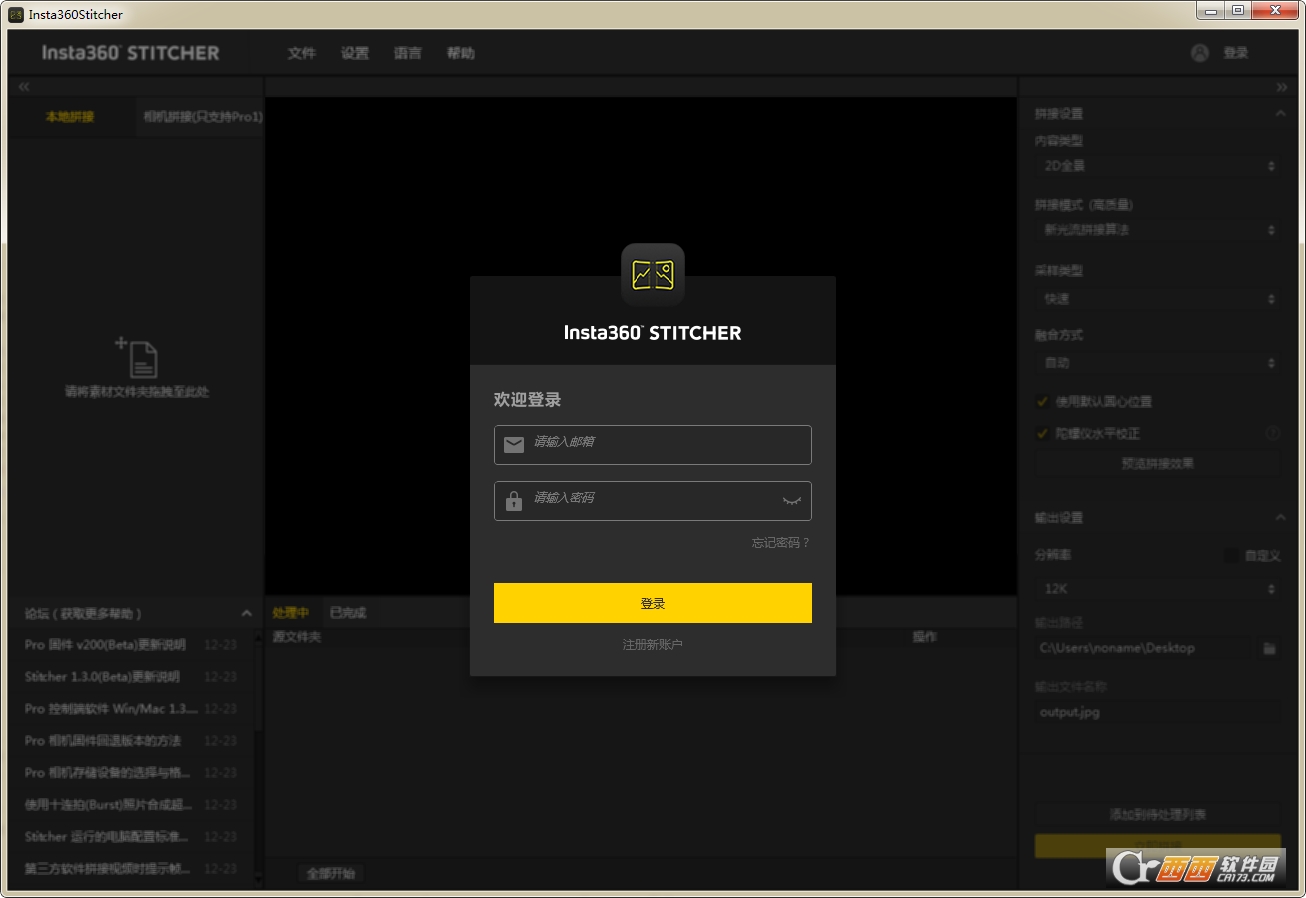The width and height of the screenshot is (1306, 898).
Task: Click the 登录 text in the header
Action: point(1236,53)
